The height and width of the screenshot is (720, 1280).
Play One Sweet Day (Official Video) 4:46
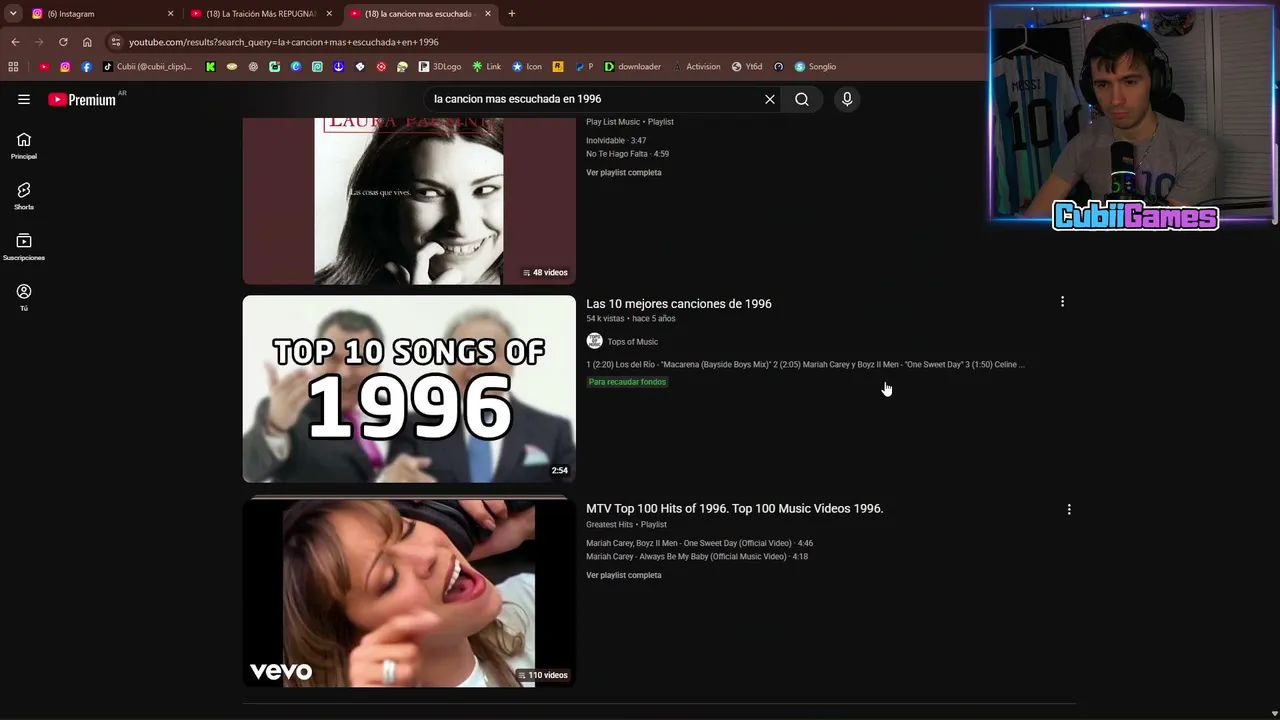(700, 544)
